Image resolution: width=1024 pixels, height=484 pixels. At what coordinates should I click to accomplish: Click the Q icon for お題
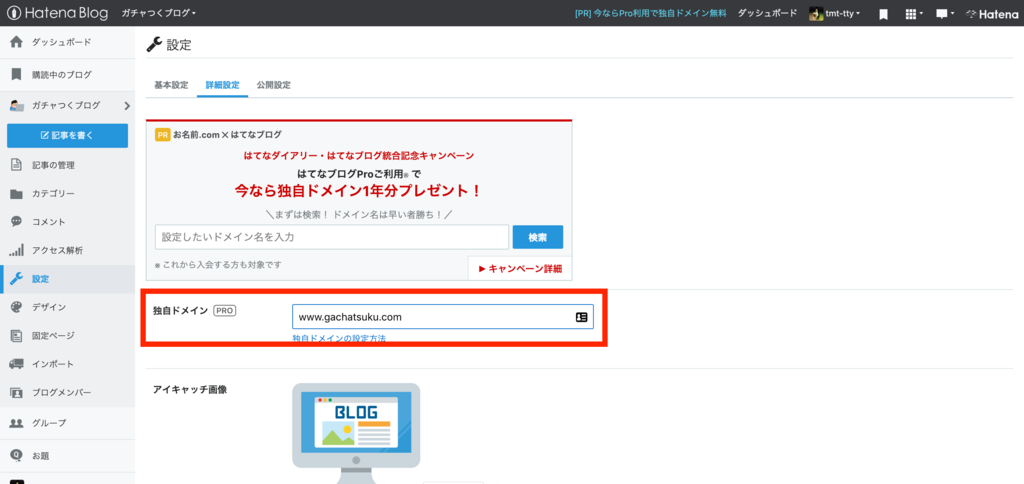(17, 455)
